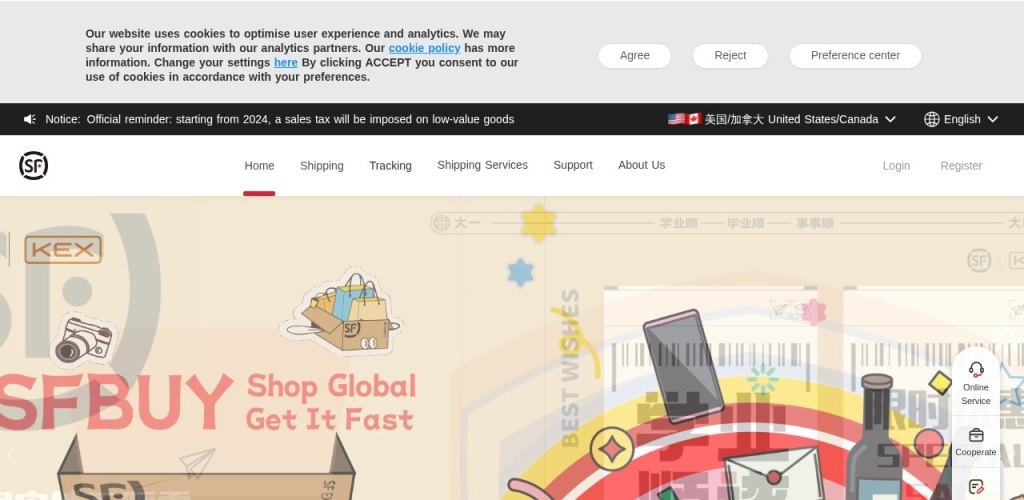Click the globe language icon
This screenshot has width=1024, height=500.
(x=931, y=119)
